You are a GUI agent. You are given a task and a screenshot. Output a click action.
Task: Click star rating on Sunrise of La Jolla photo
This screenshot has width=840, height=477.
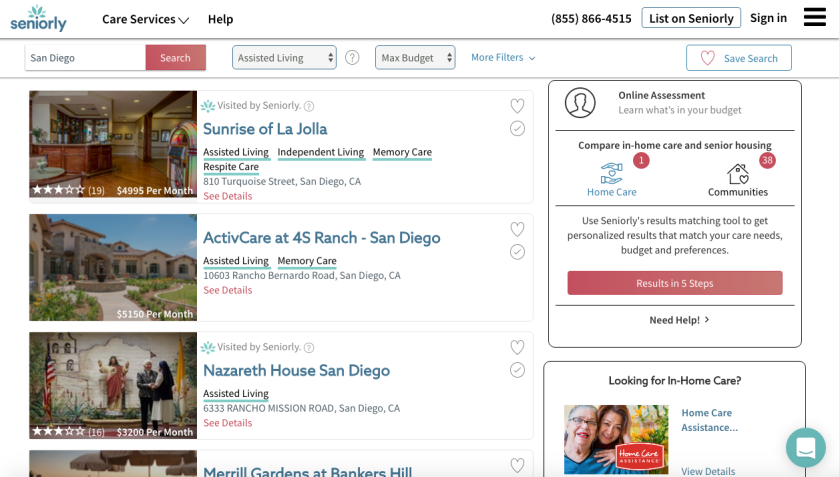(x=58, y=190)
